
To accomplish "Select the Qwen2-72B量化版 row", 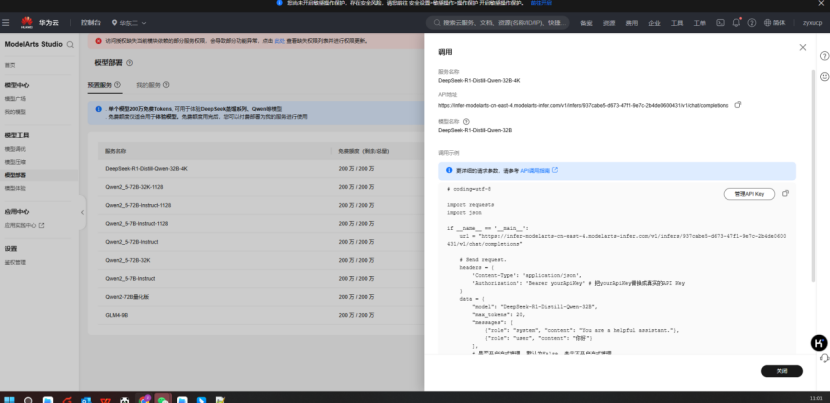I will tap(261, 297).
